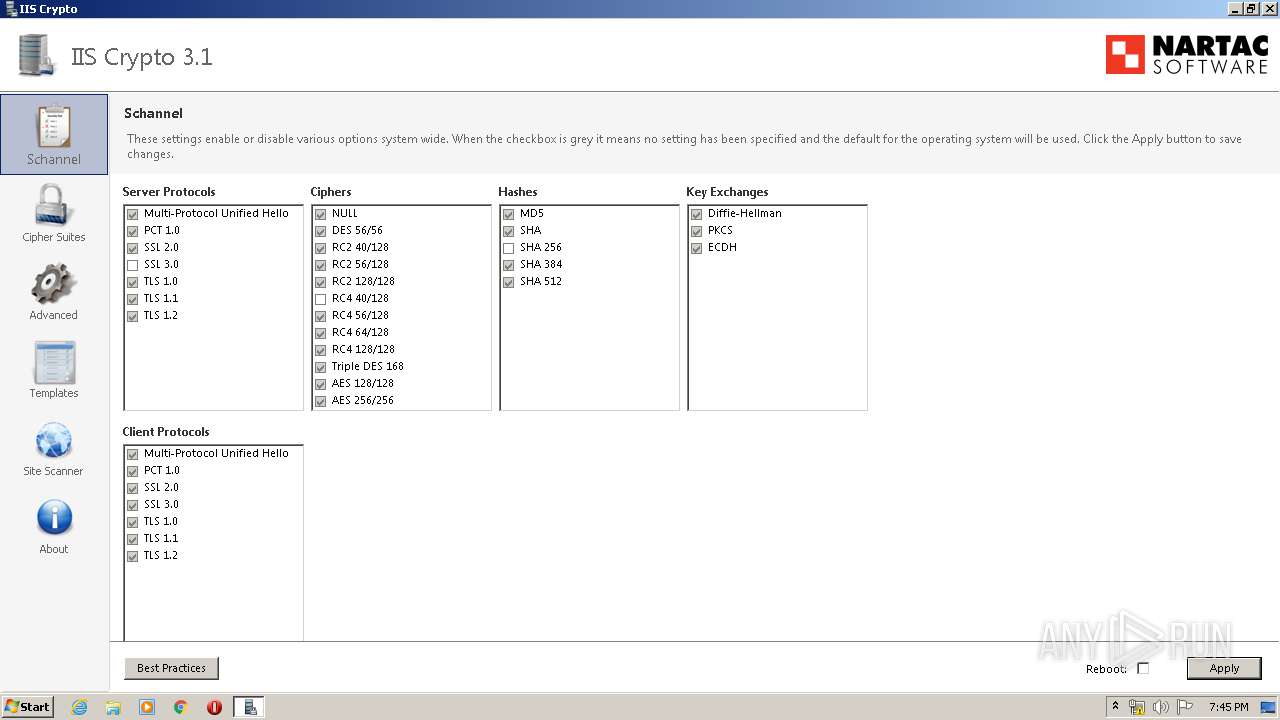
Task: Enable server SSL 3.0 checkbox
Action: coord(132,265)
